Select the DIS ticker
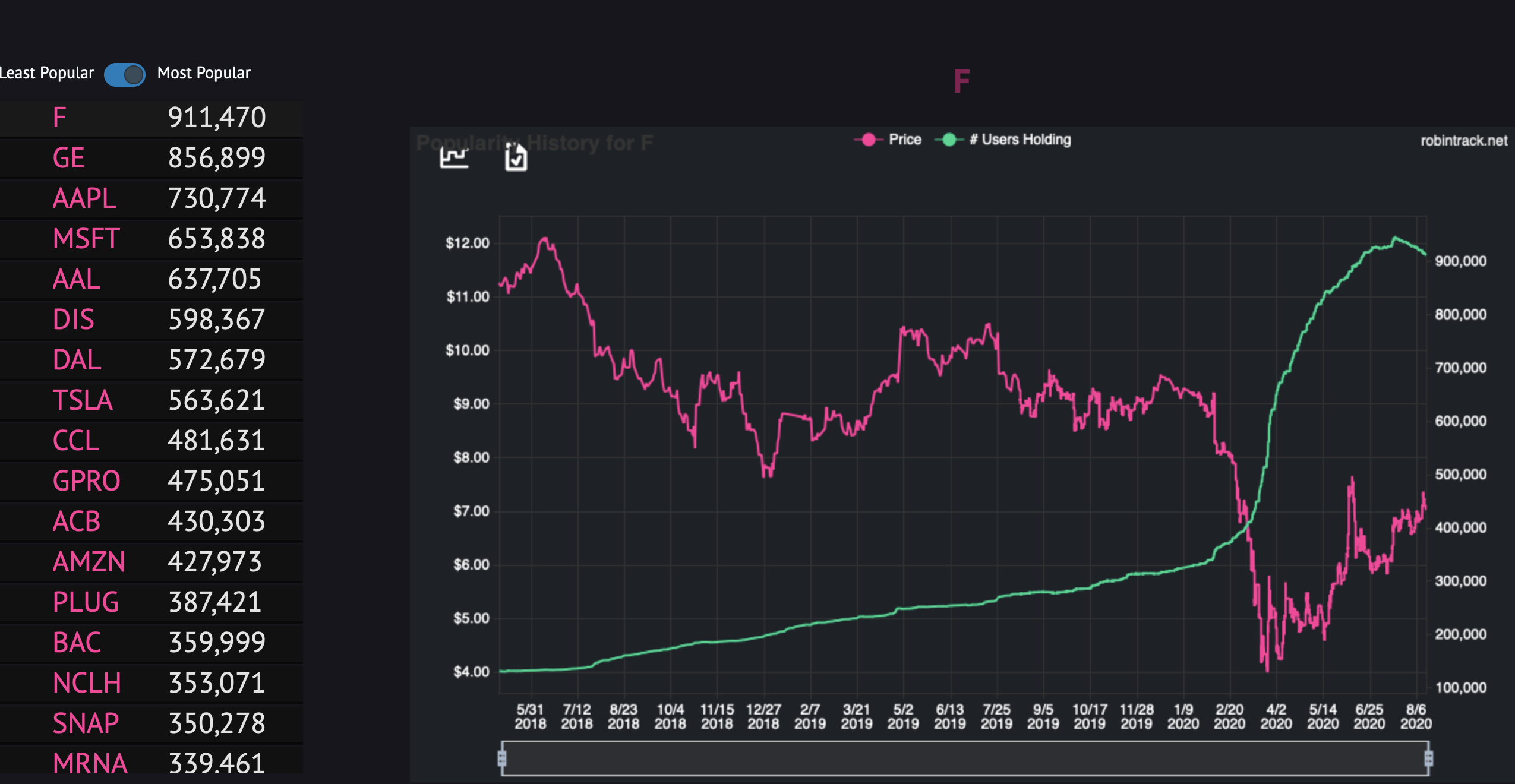This screenshot has width=1515, height=784. [73, 320]
